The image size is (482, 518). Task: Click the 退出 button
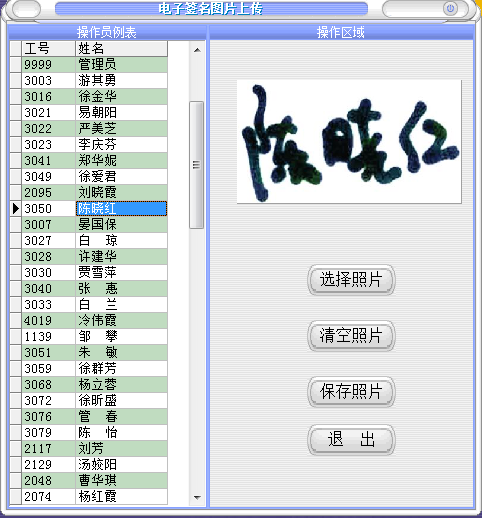coord(351,439)
